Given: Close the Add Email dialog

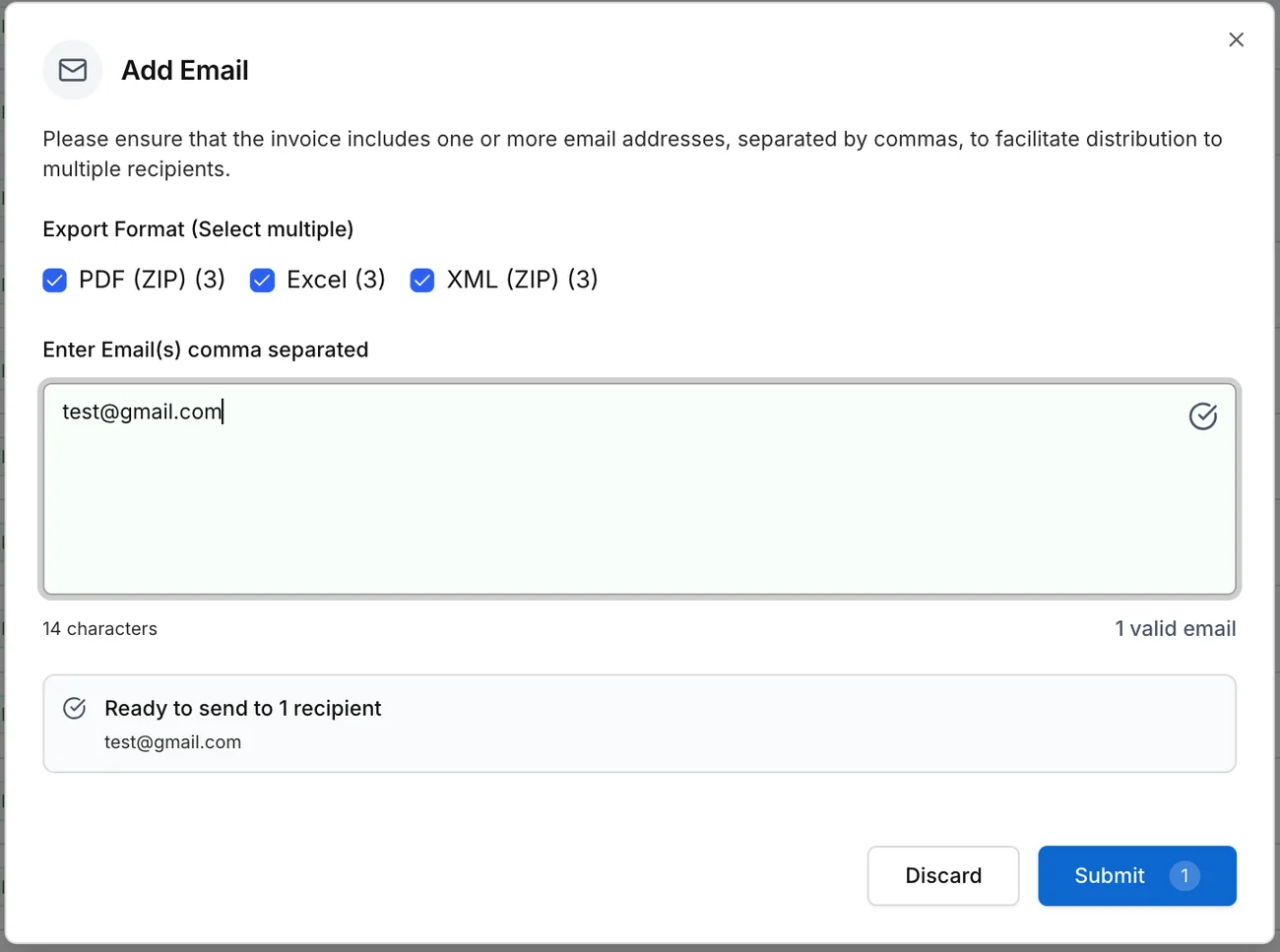Looking at the screenshot, I should pos(1236,39).
